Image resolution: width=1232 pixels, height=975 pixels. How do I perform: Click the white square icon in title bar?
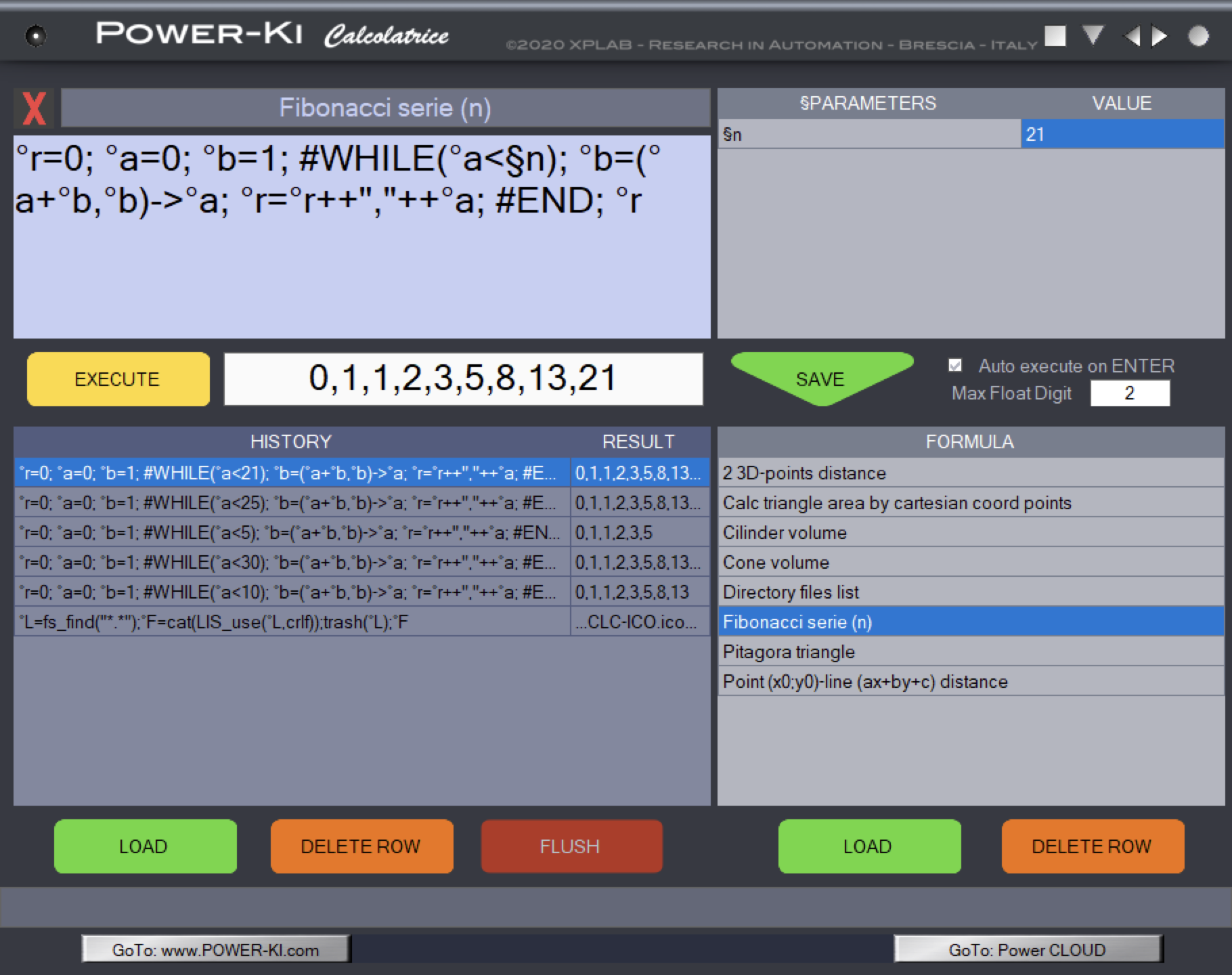tap(1055, 36)
